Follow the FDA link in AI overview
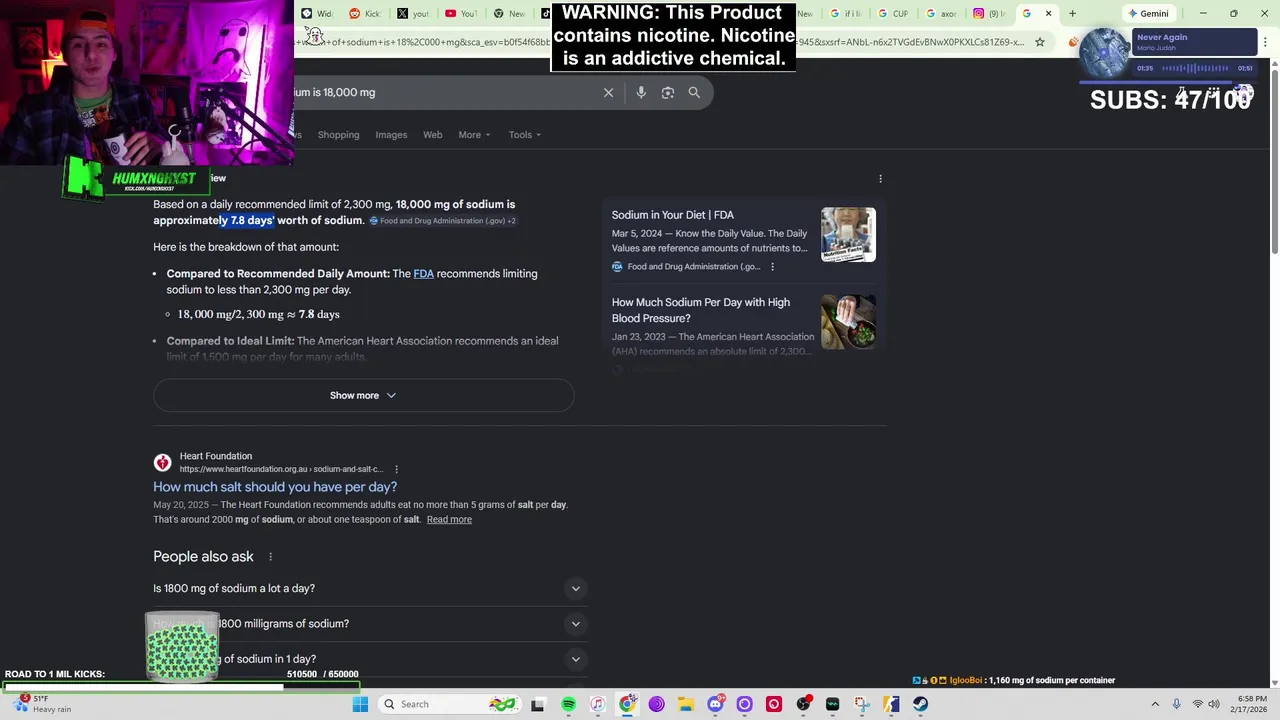The width and height of the screenshot is (1280, 720). tap(423, 274)
